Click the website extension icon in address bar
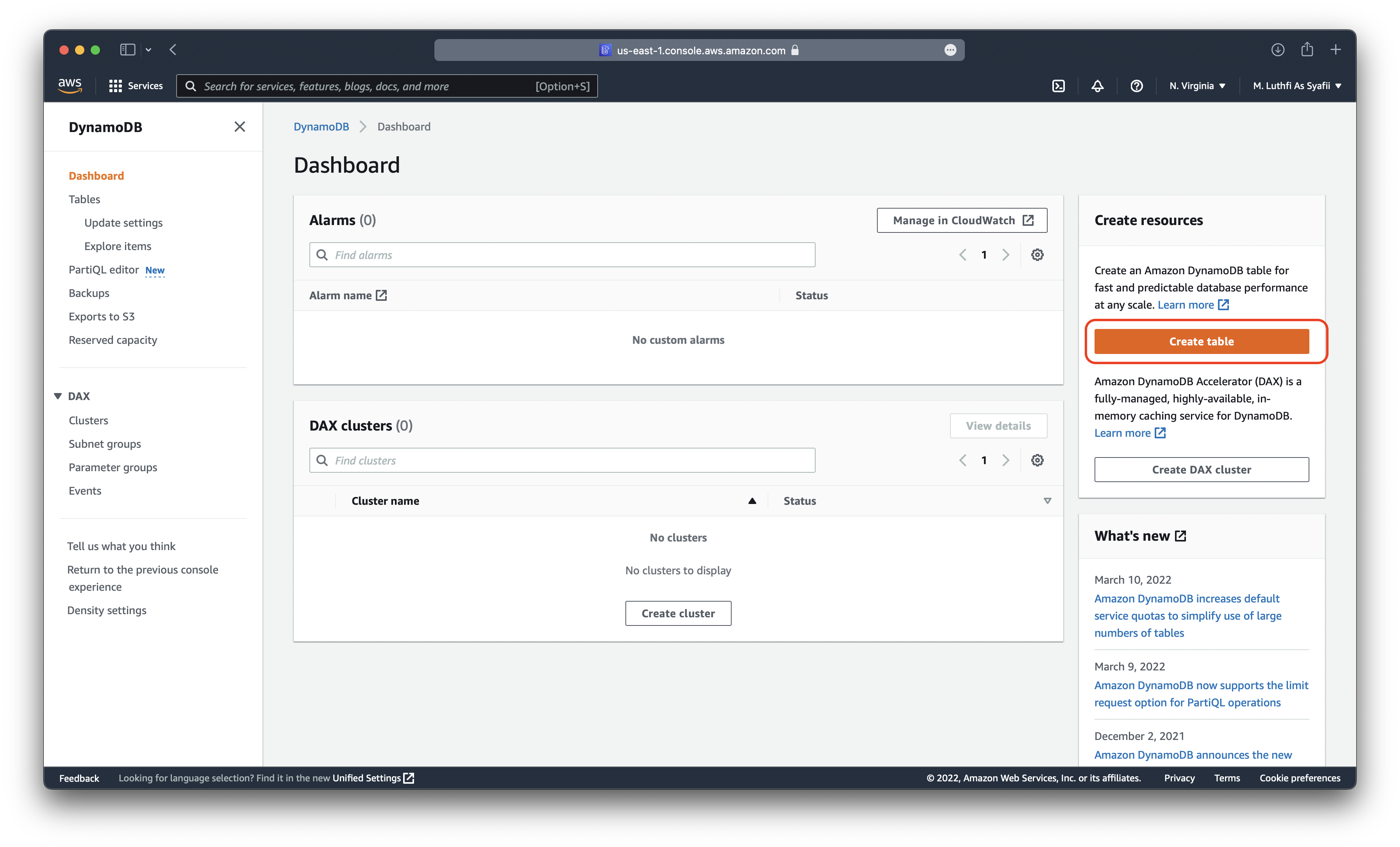 click(605, 50)
